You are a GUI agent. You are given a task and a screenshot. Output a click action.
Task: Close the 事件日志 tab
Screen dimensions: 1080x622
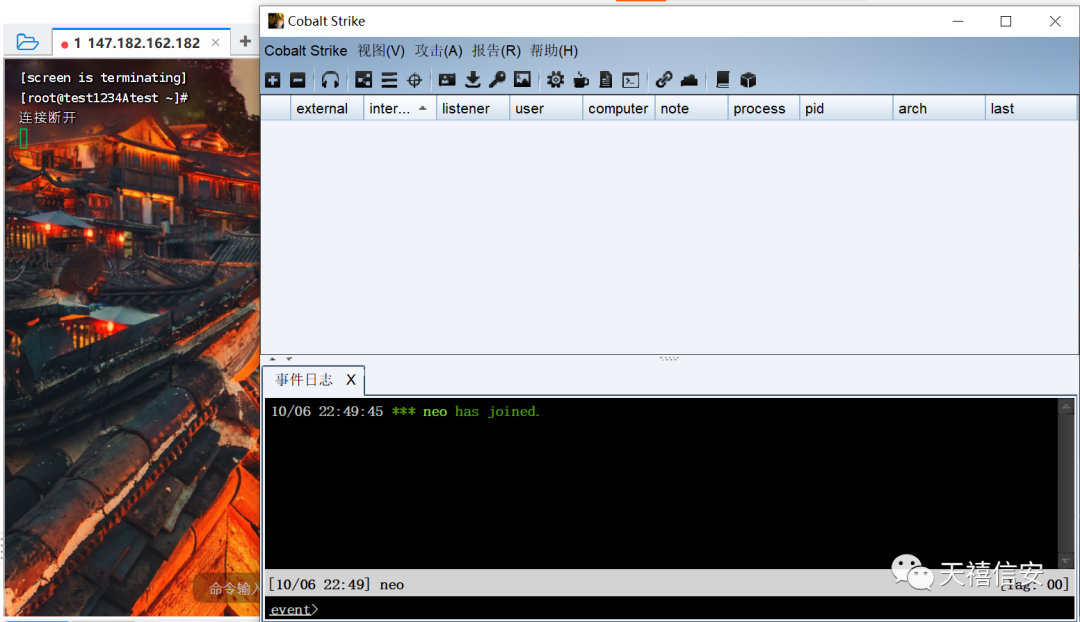[x=351, y=380]
